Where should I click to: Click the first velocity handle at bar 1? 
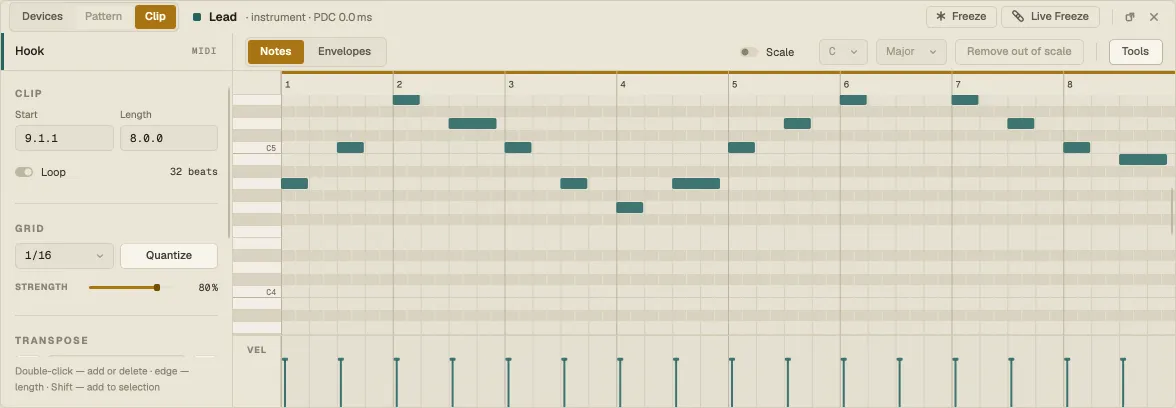[285, 361]
